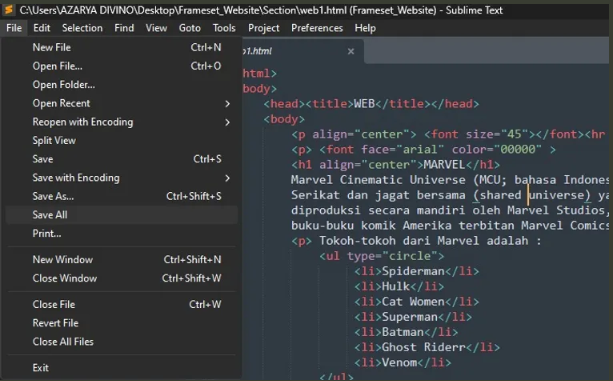This screenshot has width=613, height=381.
Task: Click the MARVEL heading text in code
Action: click(x=444, y=165)
